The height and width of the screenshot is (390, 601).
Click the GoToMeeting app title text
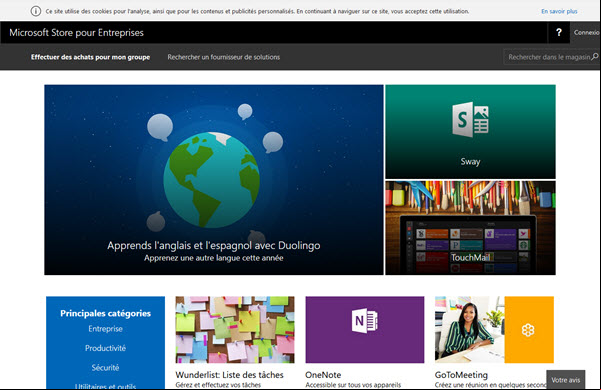coord(461,375)
